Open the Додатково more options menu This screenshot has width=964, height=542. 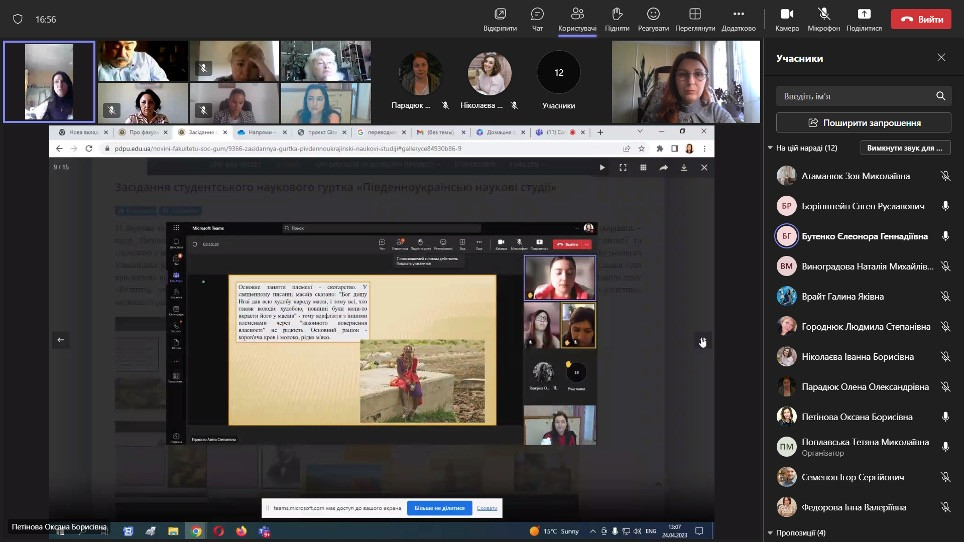point(738,17)
